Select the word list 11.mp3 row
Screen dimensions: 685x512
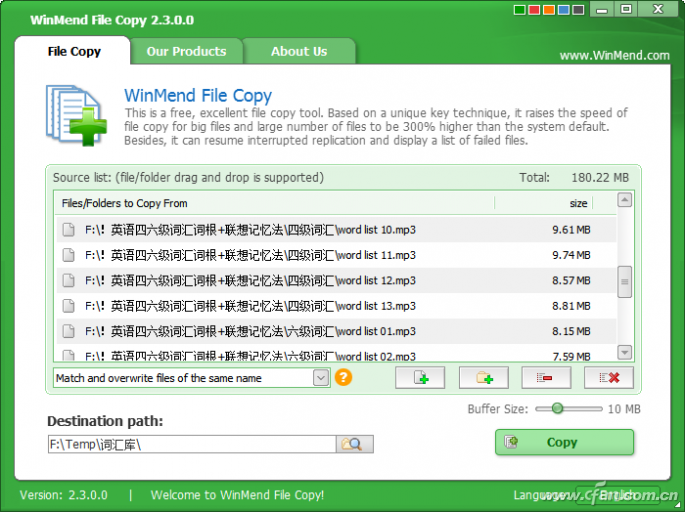pyautogui.click(x=336, y=255)
